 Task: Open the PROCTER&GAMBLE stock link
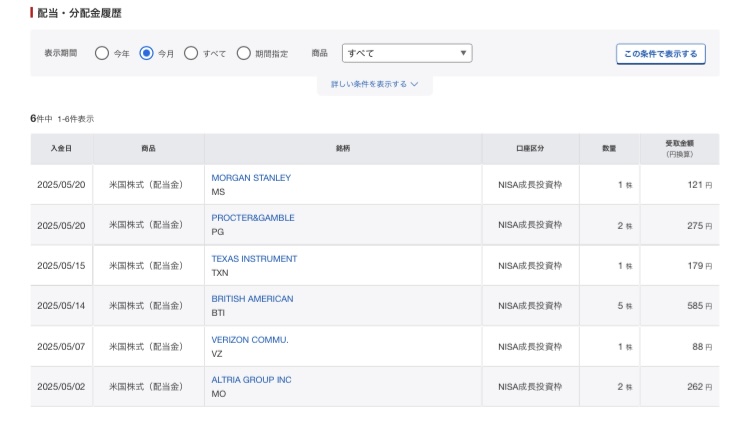coord(253,218)
